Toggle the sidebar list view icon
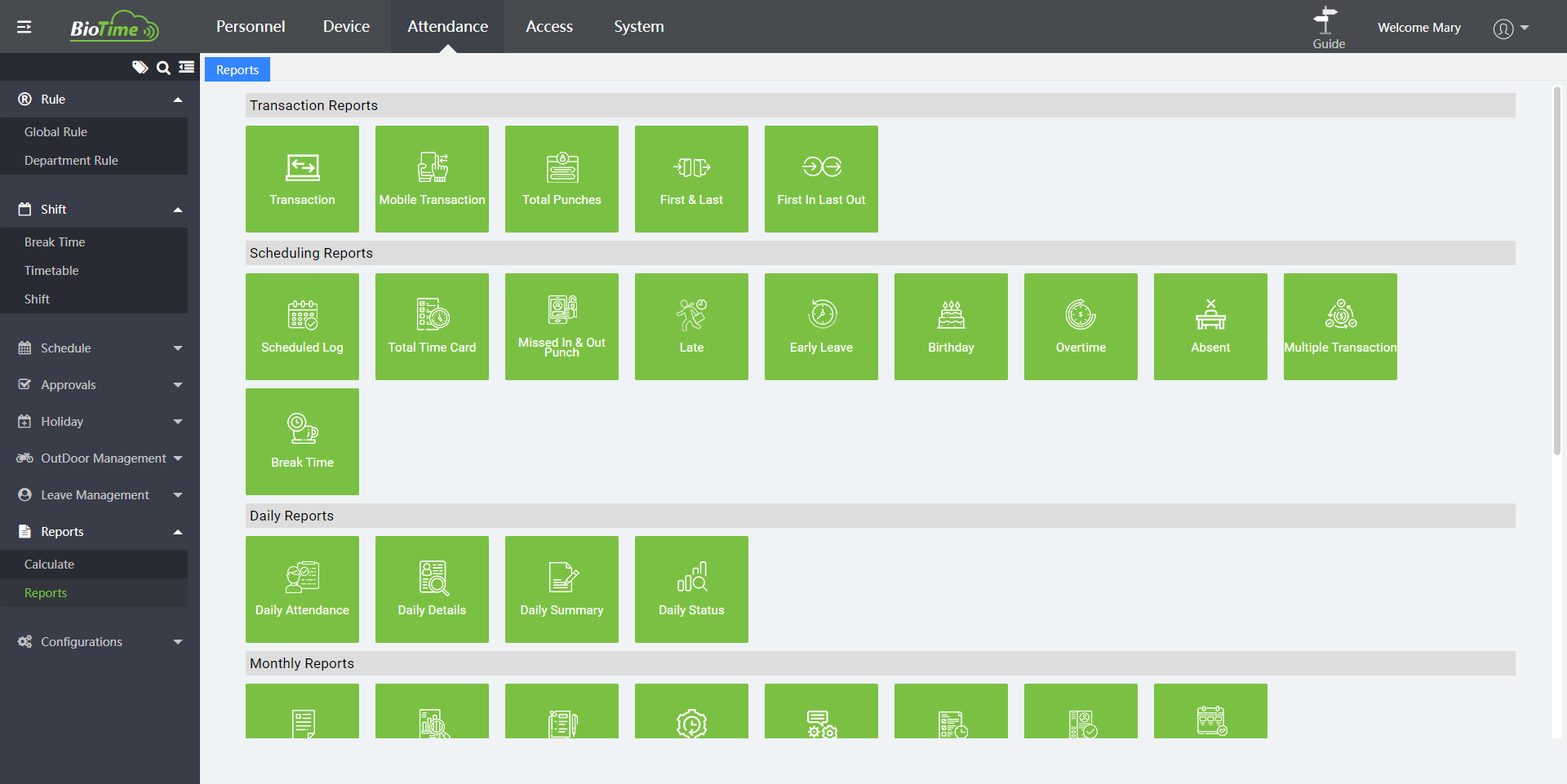The image size is (1567, 784). coord(187,68)
